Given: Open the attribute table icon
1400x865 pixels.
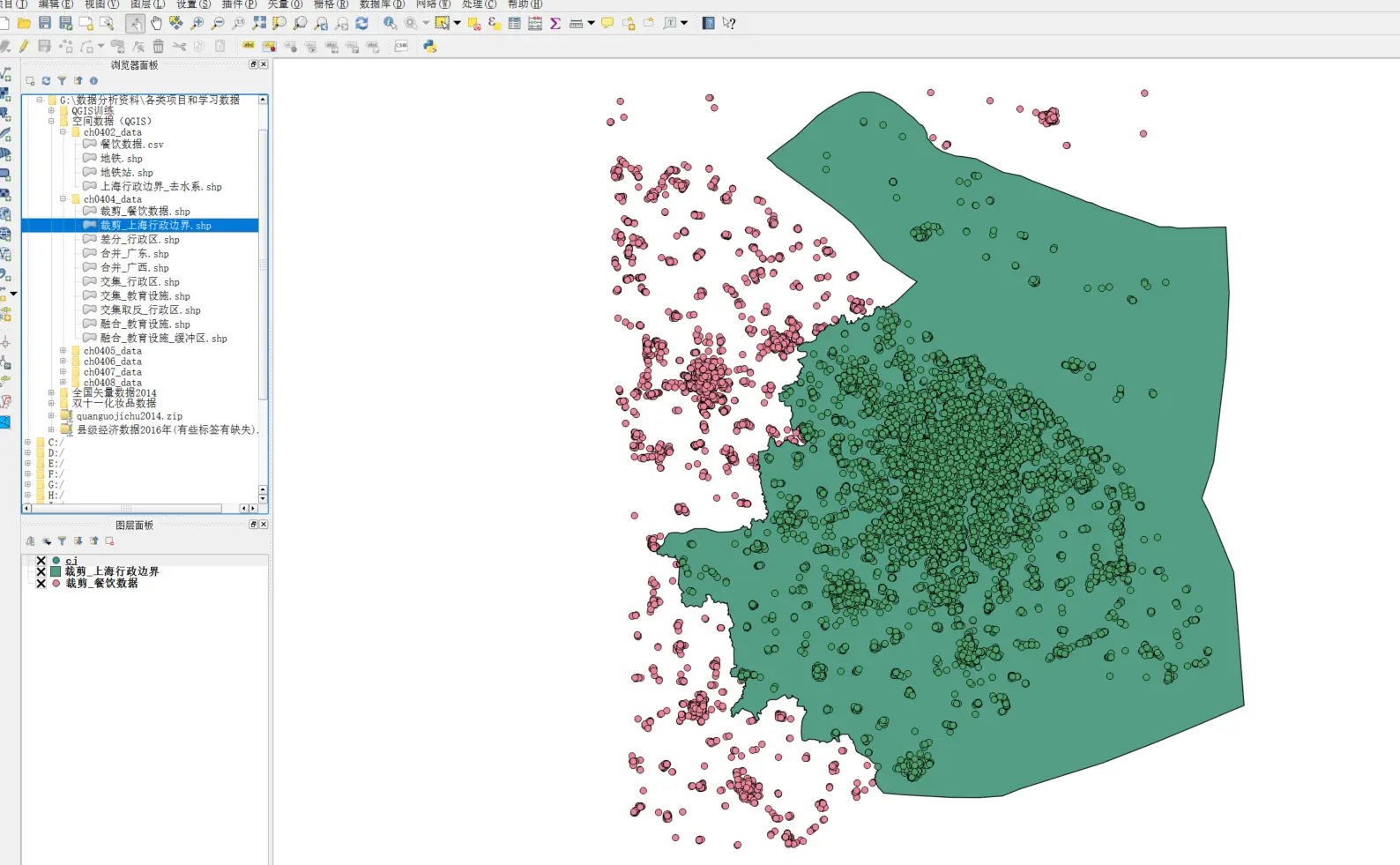Looking at the screenshot, I should click(x=514, y=24).
